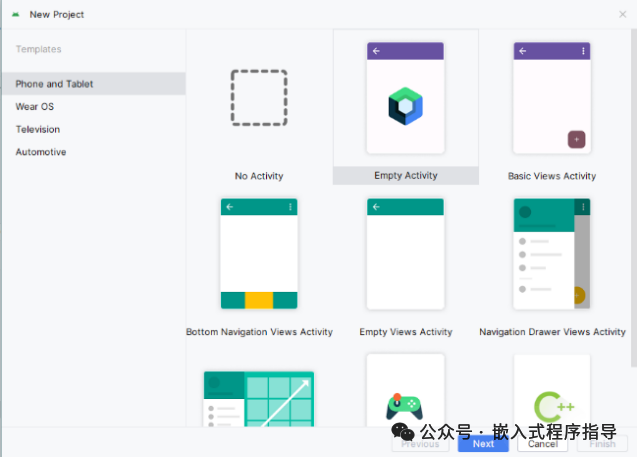637x457 pixels.
Task: Close the New Project dialog
Action: 622,15
